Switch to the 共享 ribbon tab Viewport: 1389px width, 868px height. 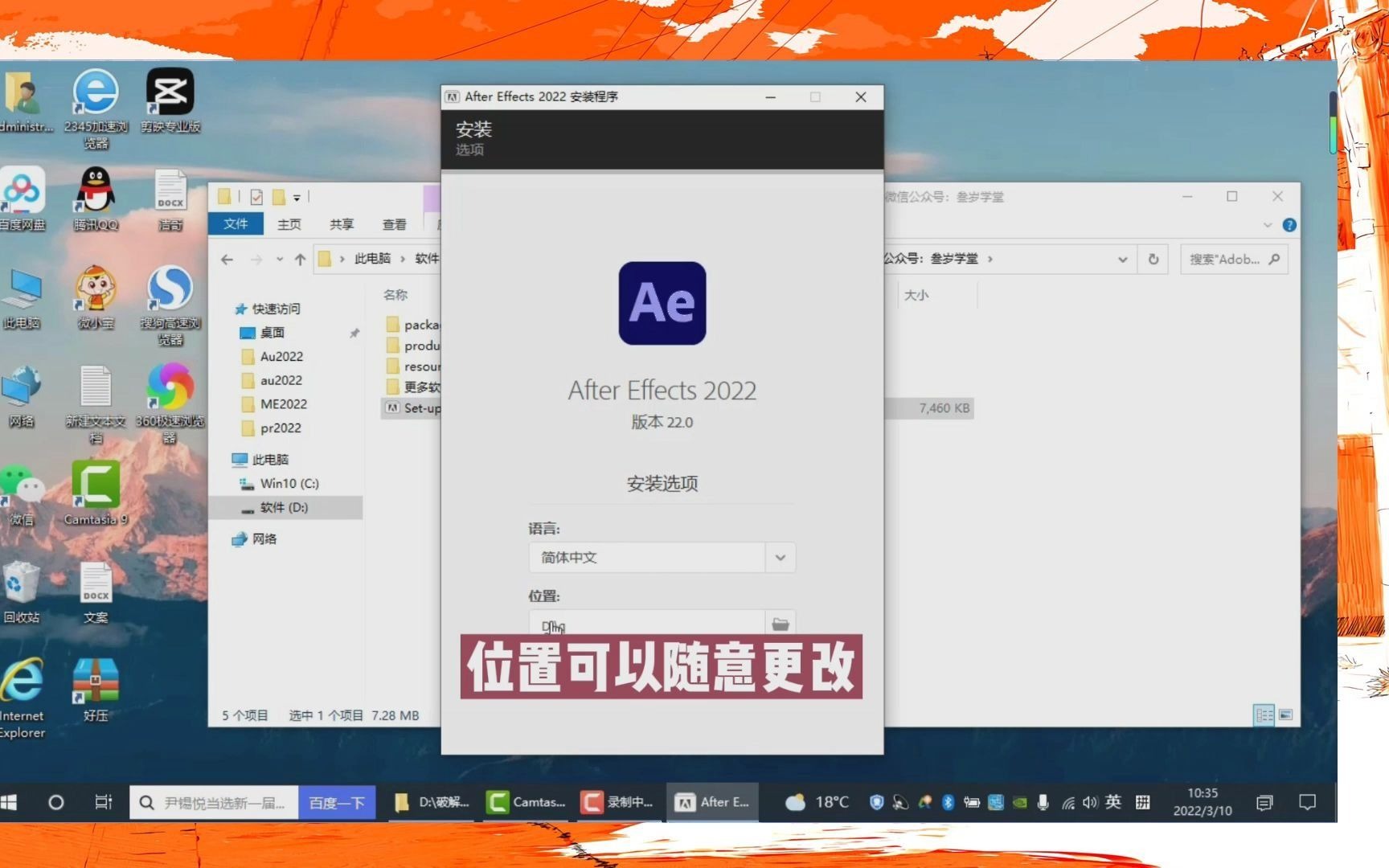click(x=341, y=224)
